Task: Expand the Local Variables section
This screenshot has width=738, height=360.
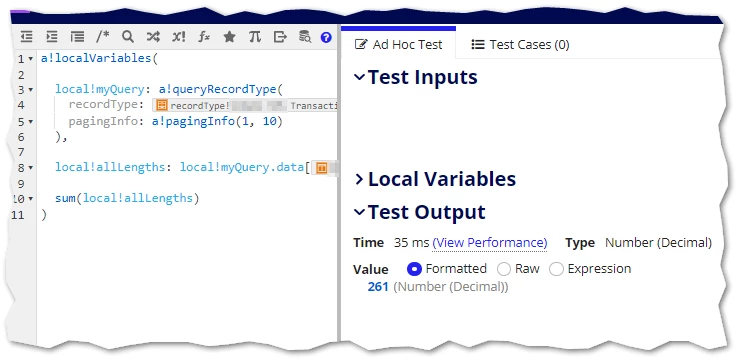Action: pos(359,179)
